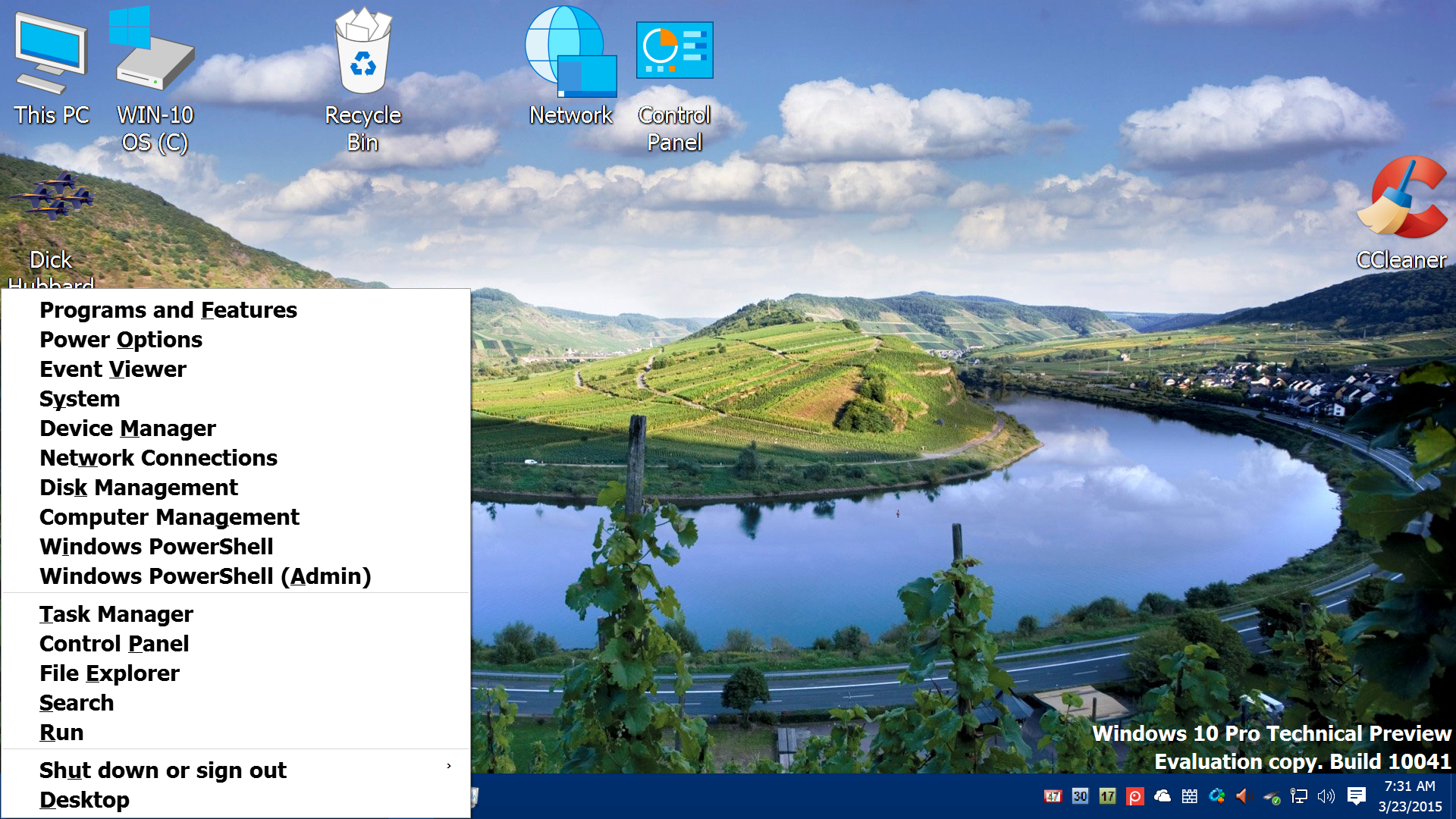The width and height of the screenshot is (1456, 819).
Task: Choose Run from the menu
Action: tap(61, 733)
